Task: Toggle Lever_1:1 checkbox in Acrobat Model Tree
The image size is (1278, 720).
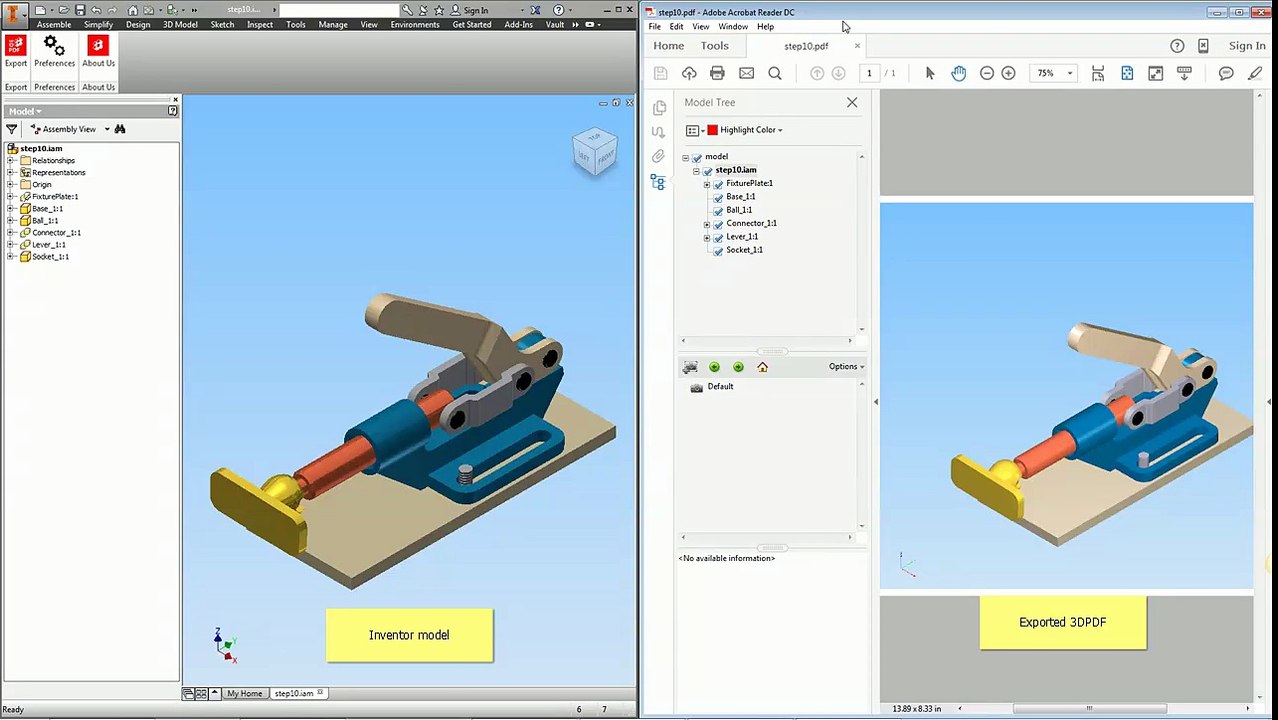Action: click(x=718, y=237)
